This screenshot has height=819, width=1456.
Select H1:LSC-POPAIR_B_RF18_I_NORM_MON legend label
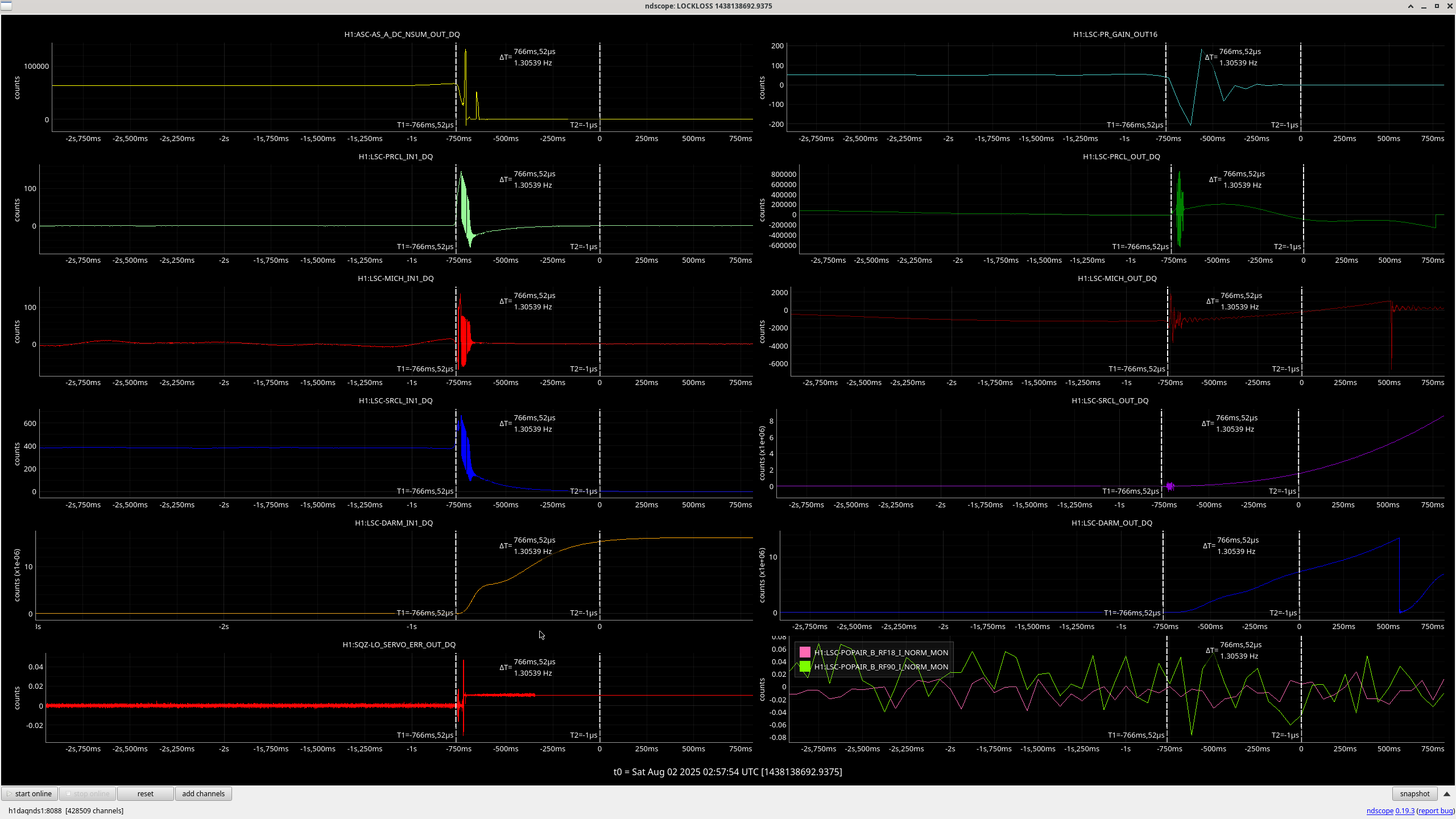pos(881,652)
